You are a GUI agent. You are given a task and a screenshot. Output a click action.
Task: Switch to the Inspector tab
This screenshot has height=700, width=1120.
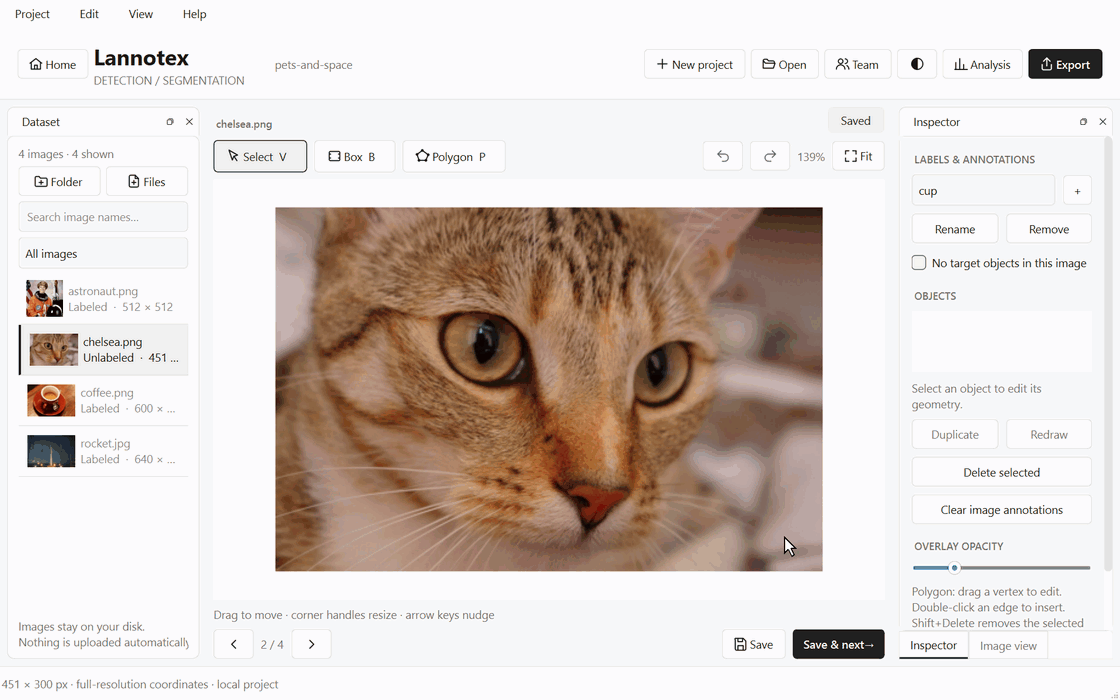click(933, 645)
